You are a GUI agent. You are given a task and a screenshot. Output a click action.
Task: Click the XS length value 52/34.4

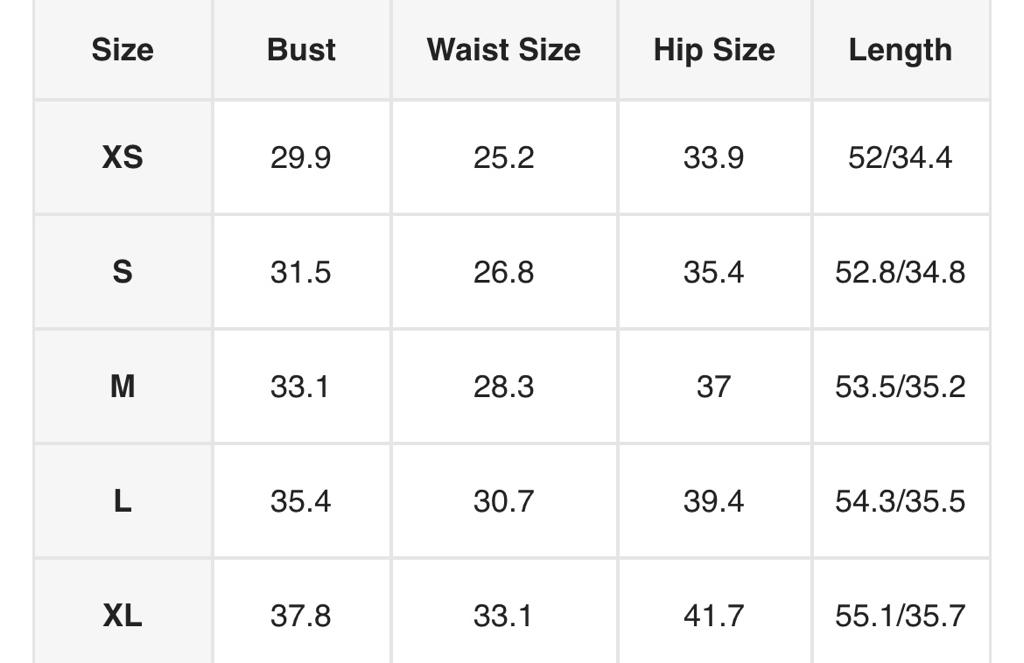pyautogui.click(x=900, y=157)
